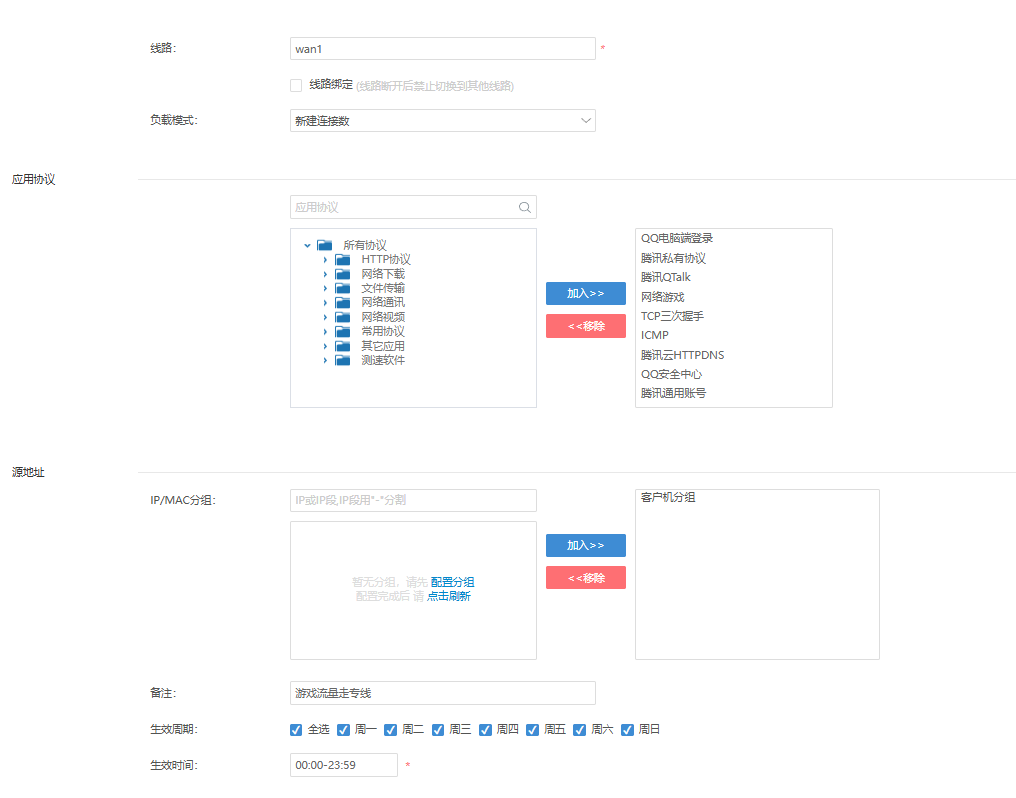Expand the 网络视频 tree node

coord(325,317)
